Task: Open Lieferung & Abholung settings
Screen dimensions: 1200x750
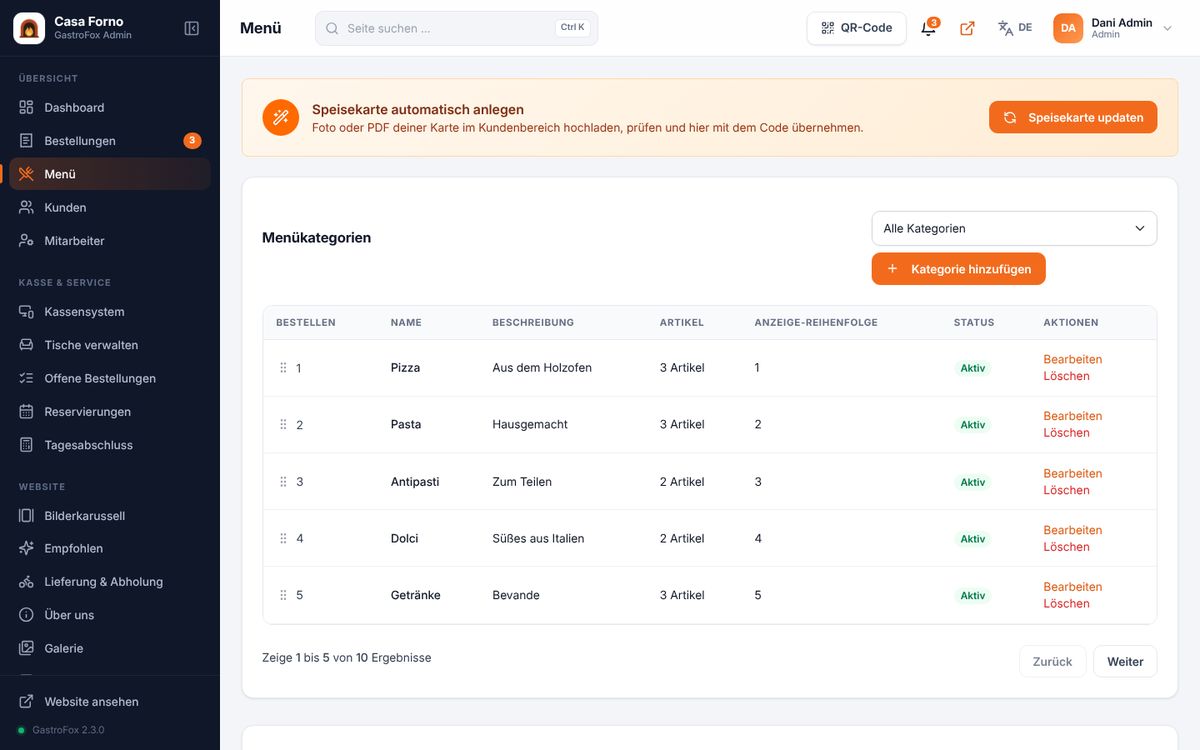Action: click(110, 582)
